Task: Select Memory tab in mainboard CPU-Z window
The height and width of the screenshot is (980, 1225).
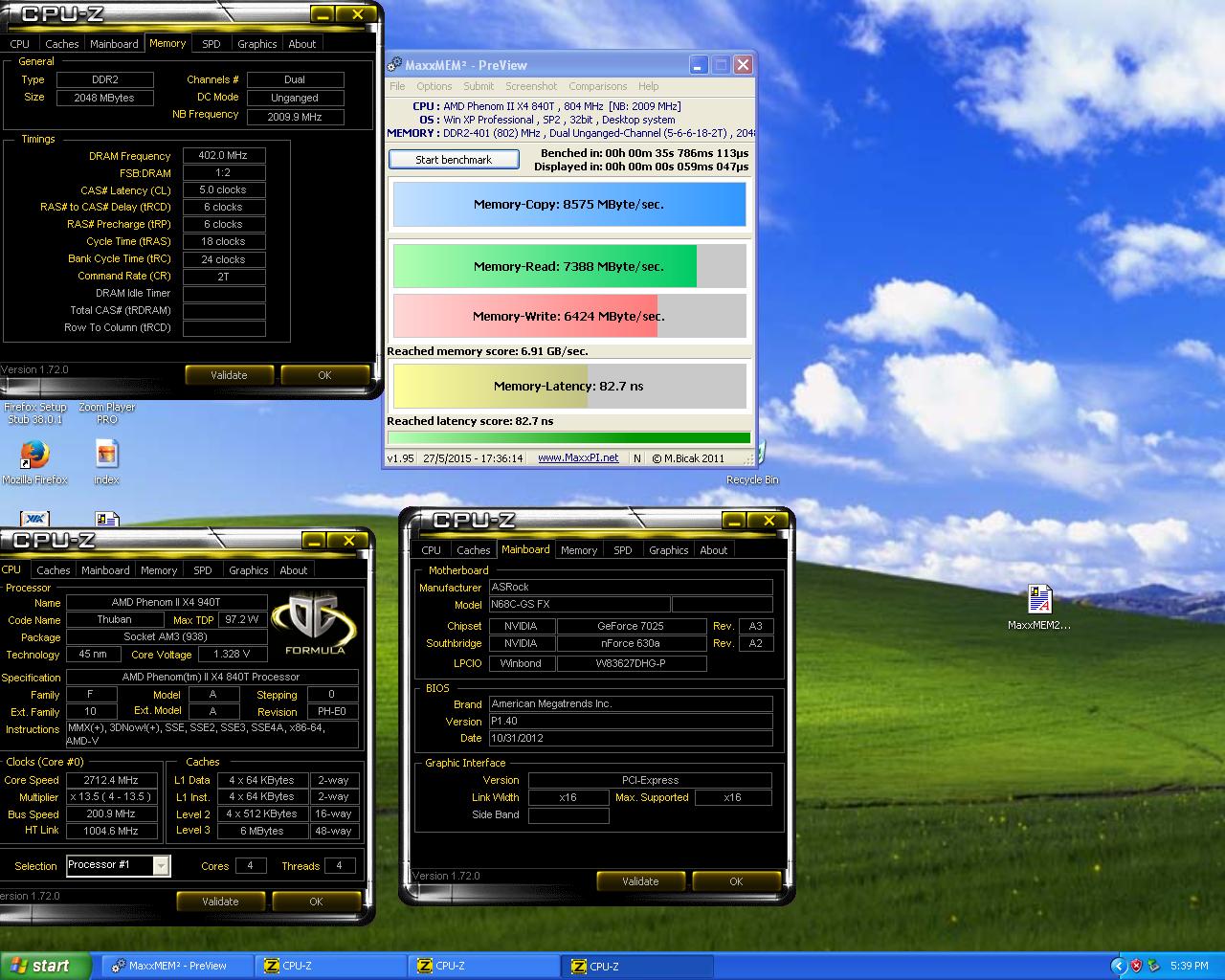Action: click(x=579, y=550)
